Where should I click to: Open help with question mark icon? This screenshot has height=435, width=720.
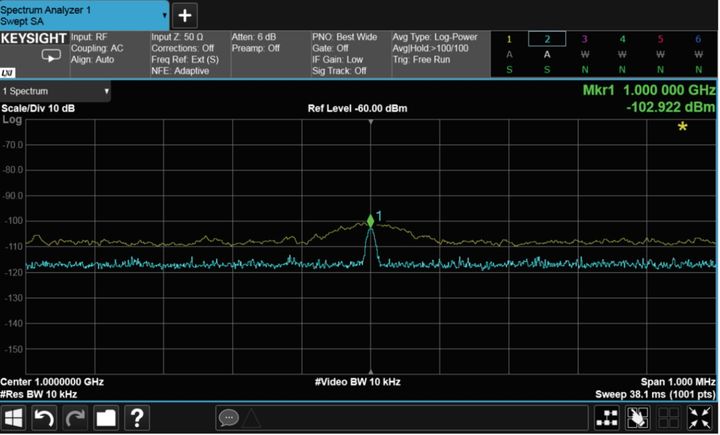136,418
